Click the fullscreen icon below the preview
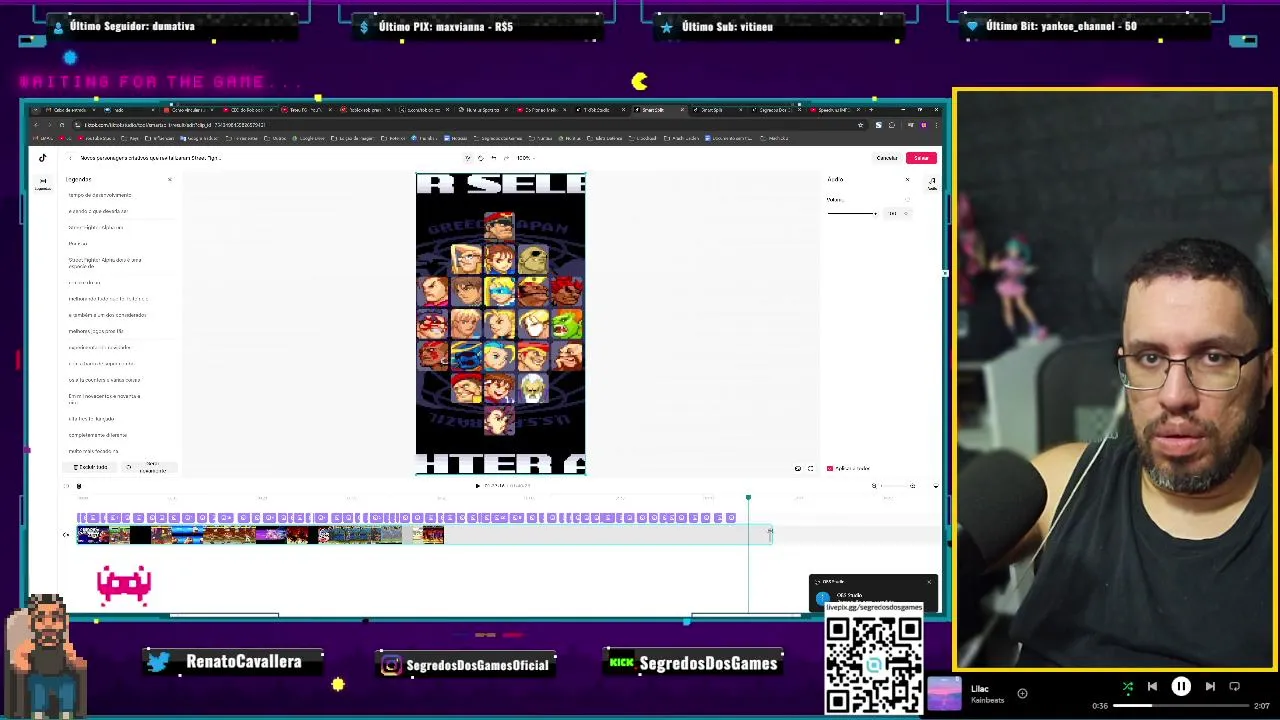1280x720 pixels. 810,468
